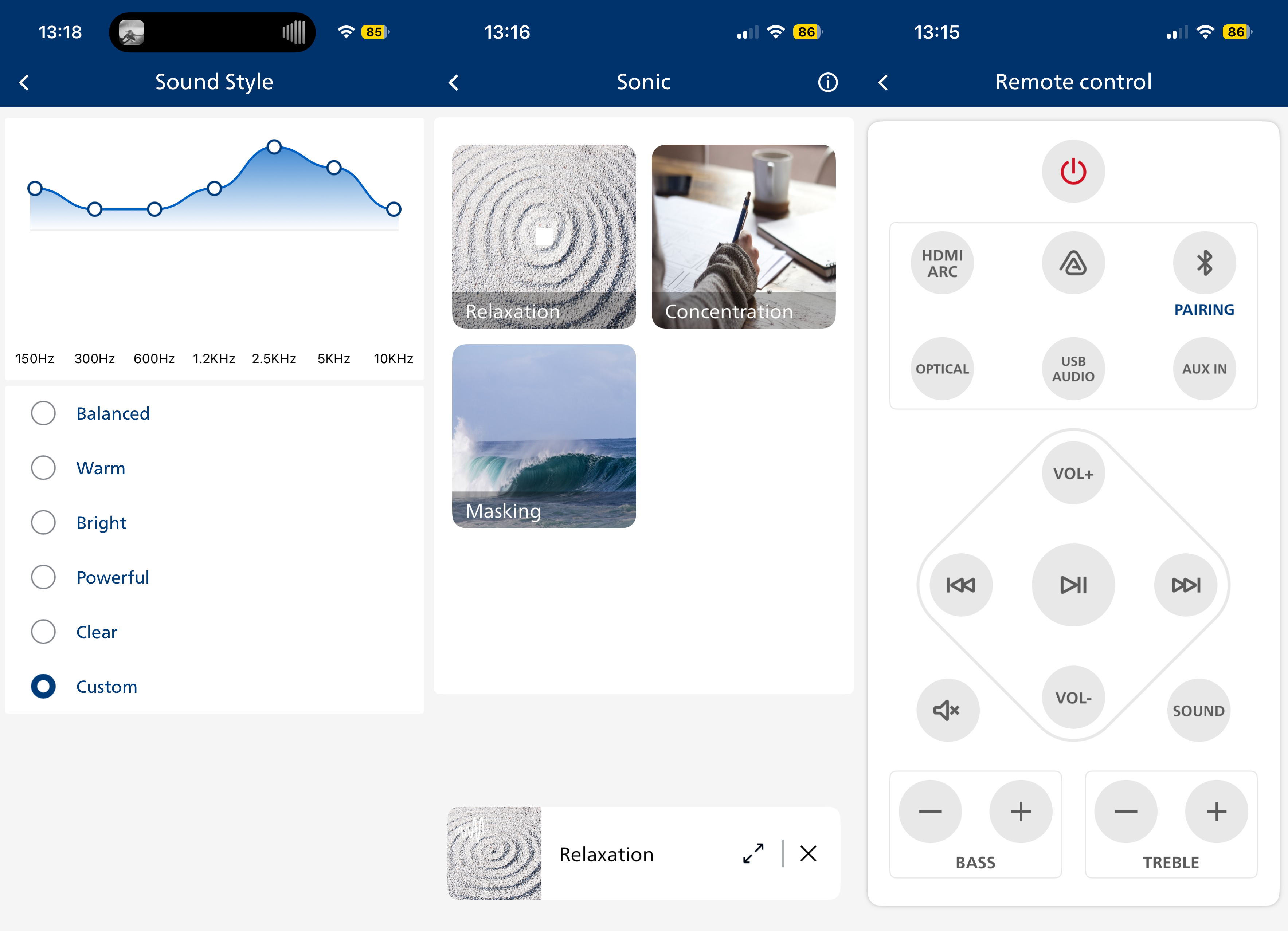Increase the BASS with plus
This screenshot has width=1288, height=931.
1021,812
